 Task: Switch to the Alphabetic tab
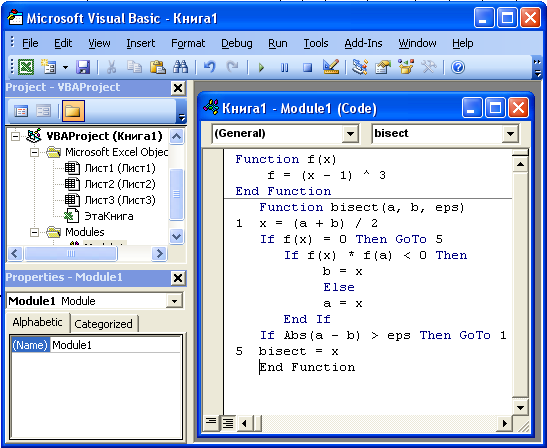pos(37,322)
